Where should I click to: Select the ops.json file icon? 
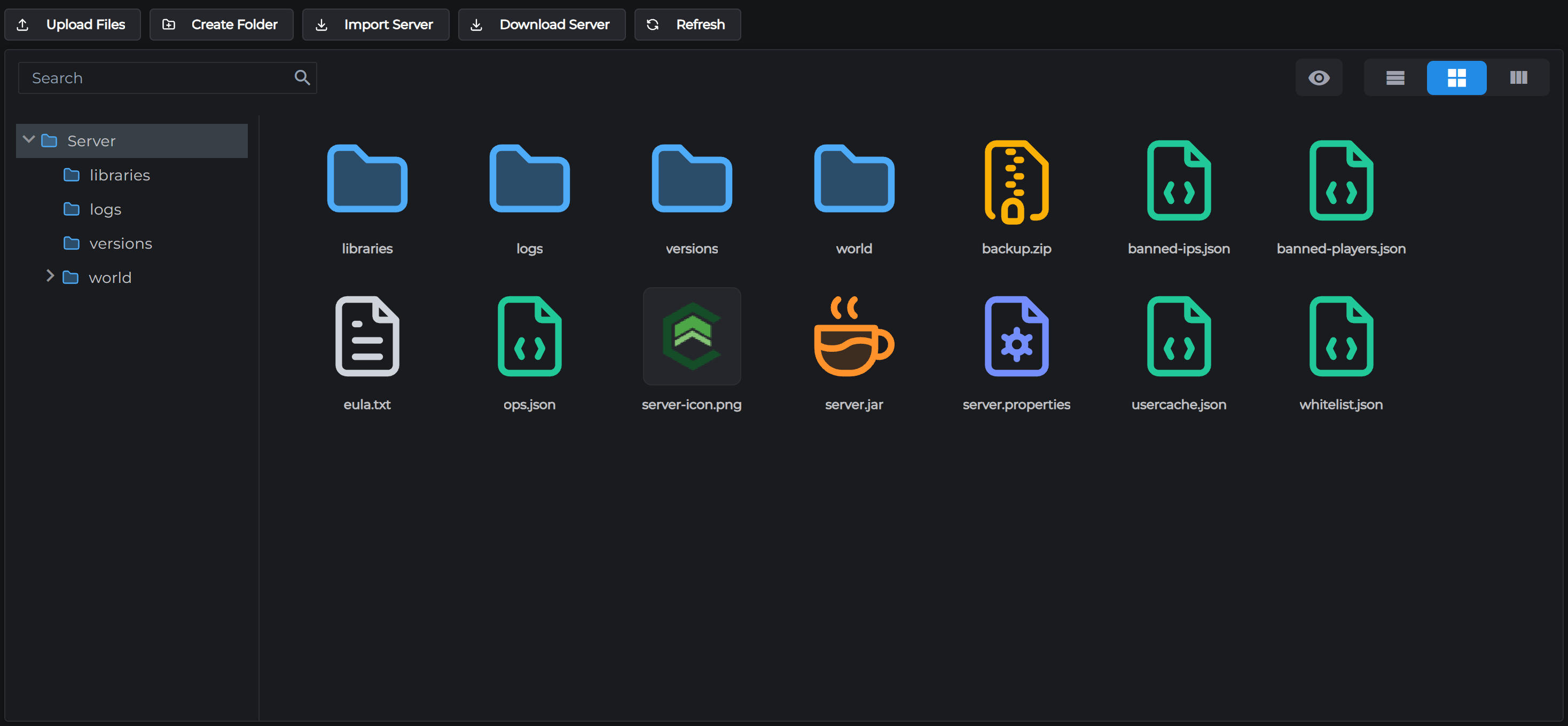tap(530, 336)
